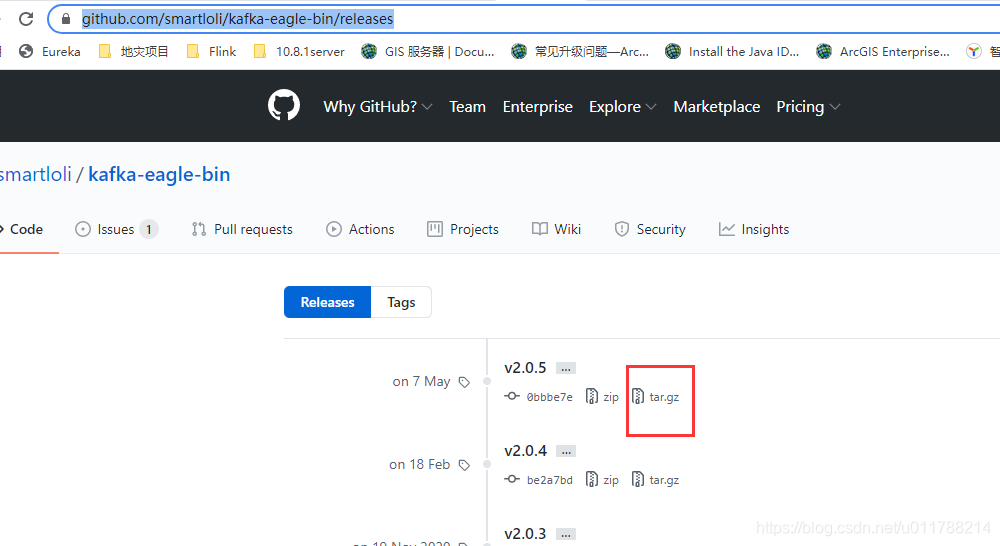Select the Releases button
Screen dimensions: 1000x546
tap(327, 302)
